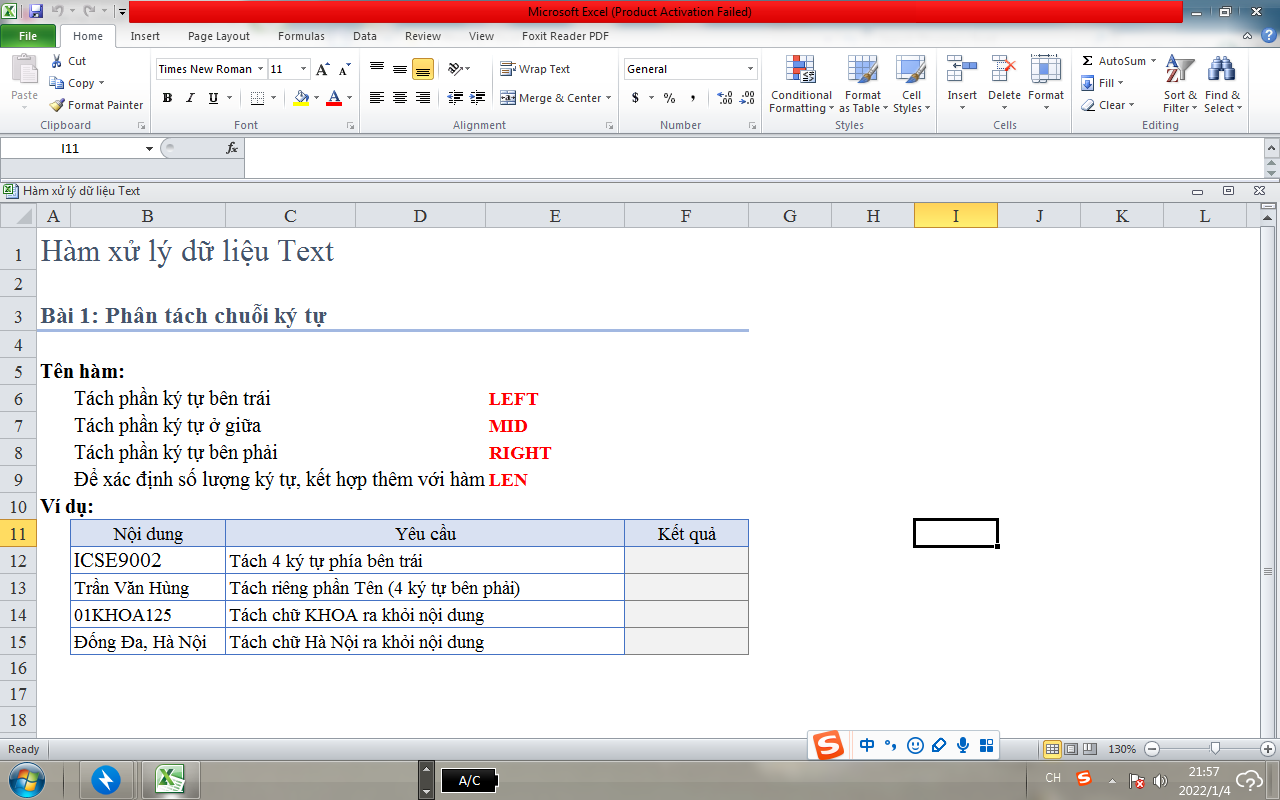This screenshot has height=800, width=1280.
Task: Switch to Page Layout view in status bar
Action: pyautogui.click(x=1071, y=749)
